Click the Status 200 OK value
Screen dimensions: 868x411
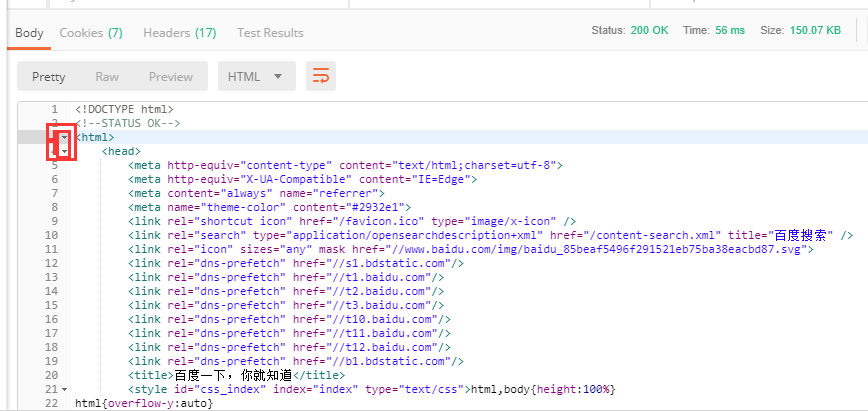pyautogui.click(x=649, y=30)
